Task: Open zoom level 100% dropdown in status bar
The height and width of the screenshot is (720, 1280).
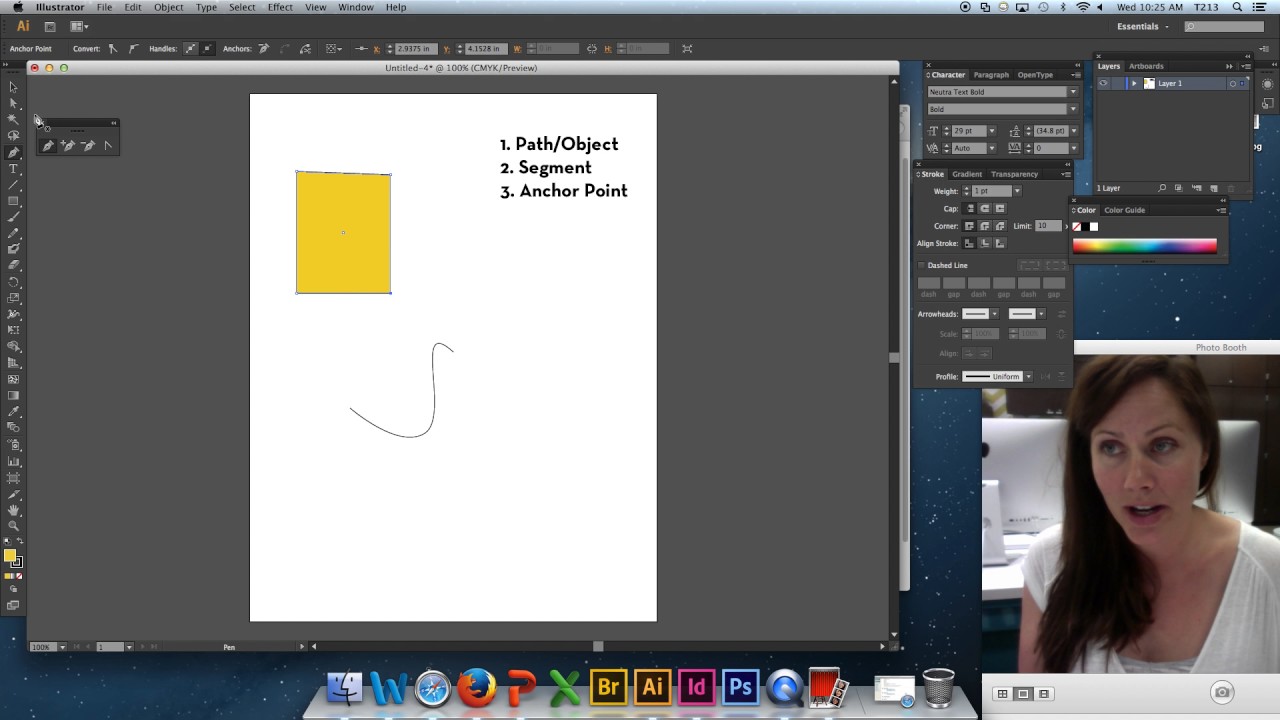Action: [x=62, y=647]
